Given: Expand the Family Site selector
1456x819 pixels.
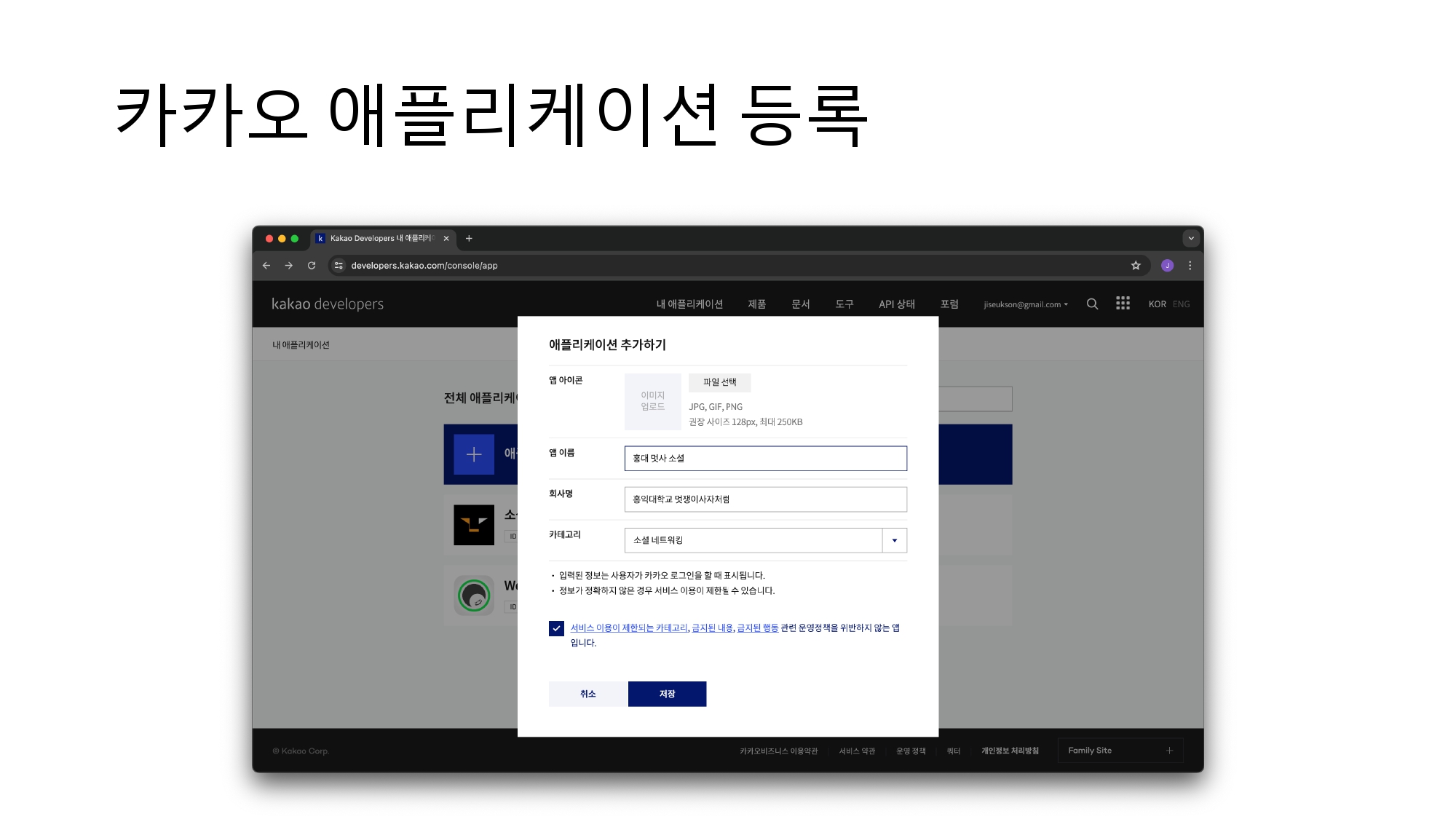Looking at the screenshot, I should coord(1120,751).
